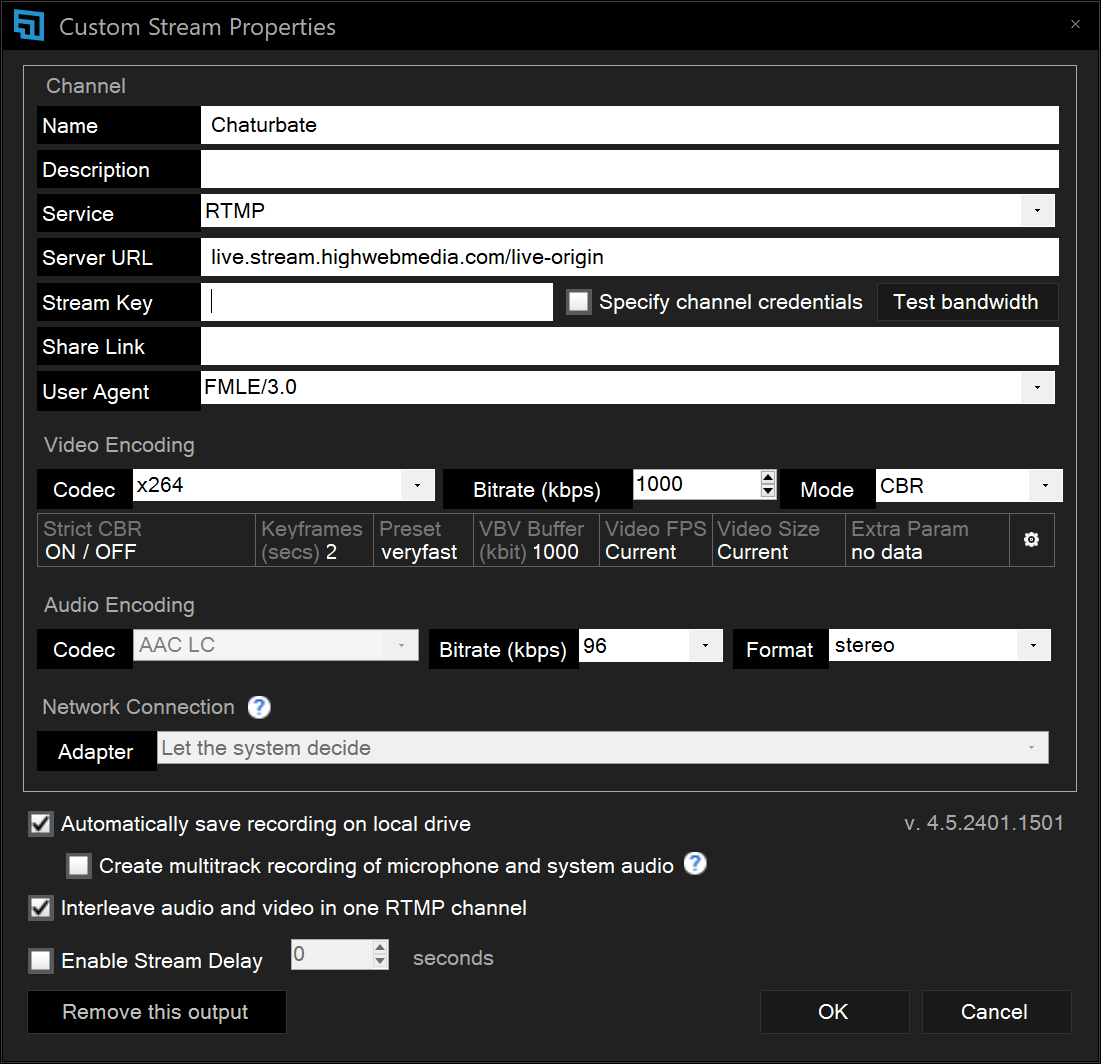Decrease video bitrate with down arrow

pyautogui.click(x=767, y=491)
